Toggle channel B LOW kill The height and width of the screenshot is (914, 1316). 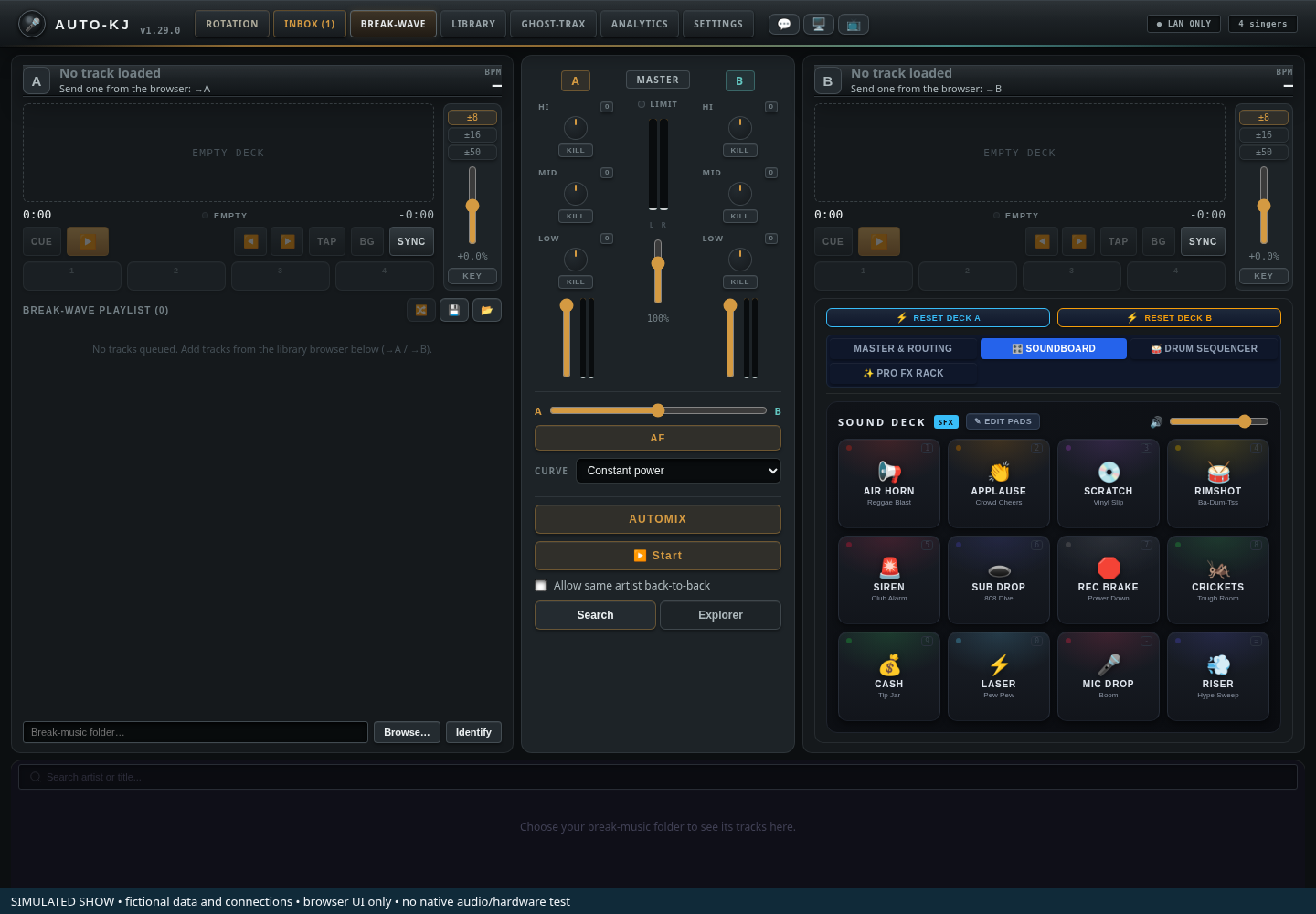coord(740,282)
